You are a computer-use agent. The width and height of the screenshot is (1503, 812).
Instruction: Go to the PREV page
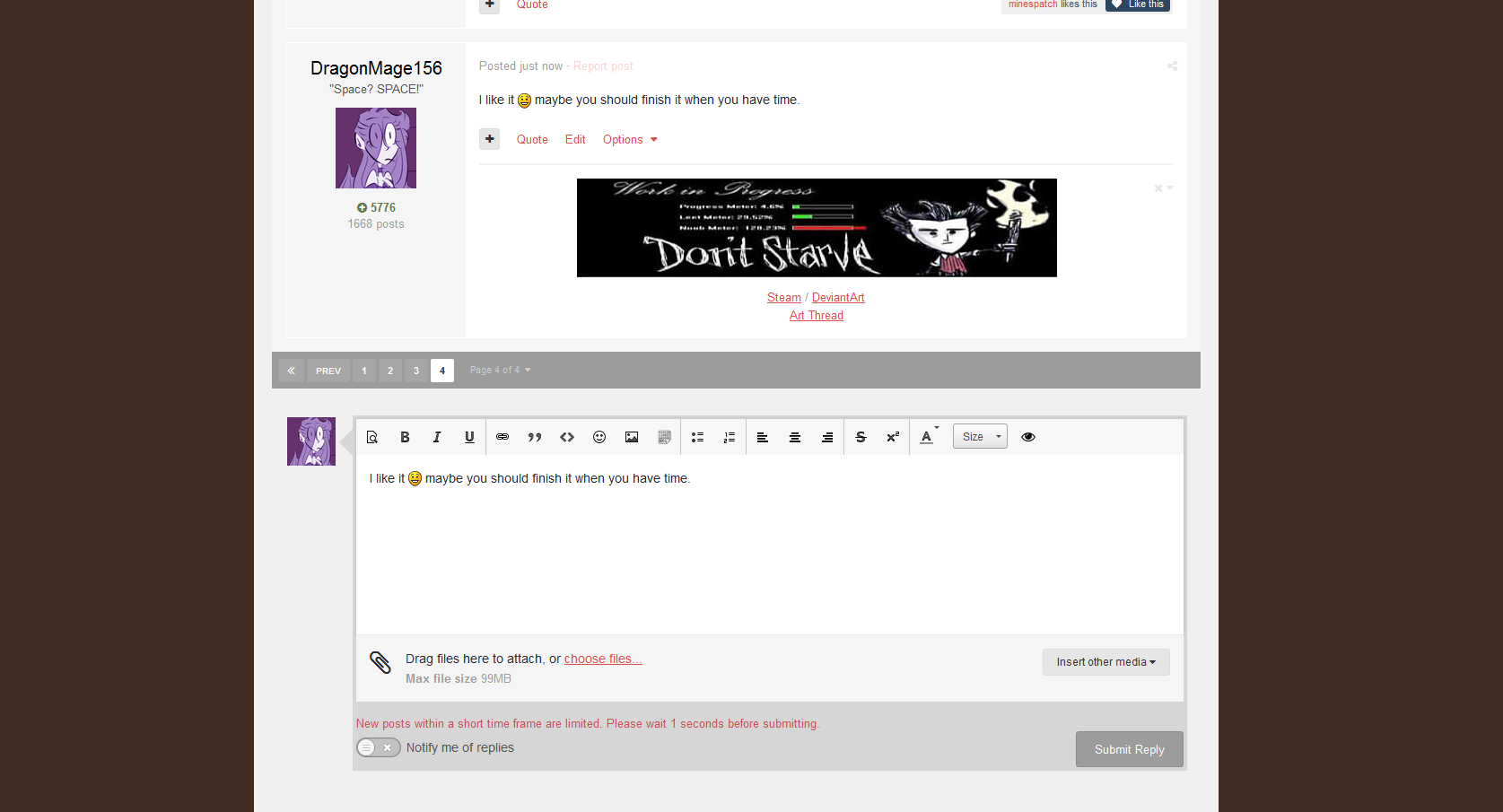point(328,371)
